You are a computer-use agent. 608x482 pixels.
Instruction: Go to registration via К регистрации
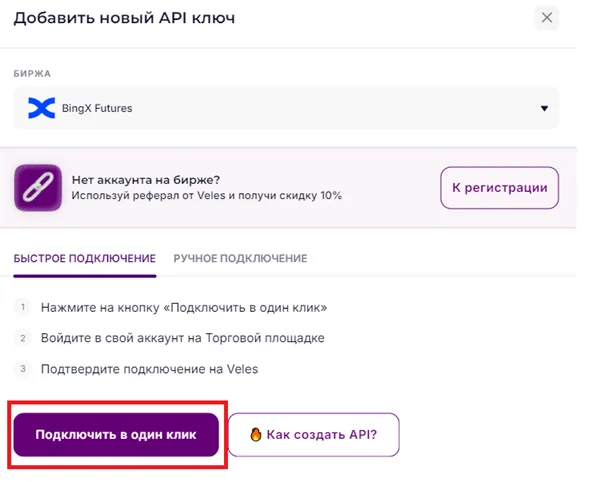500,187
